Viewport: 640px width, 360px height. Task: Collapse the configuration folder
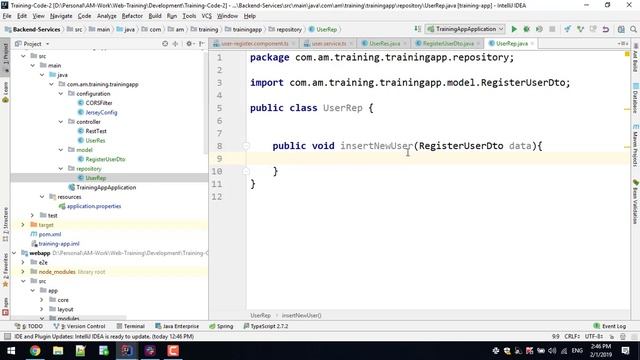(60, 93)
